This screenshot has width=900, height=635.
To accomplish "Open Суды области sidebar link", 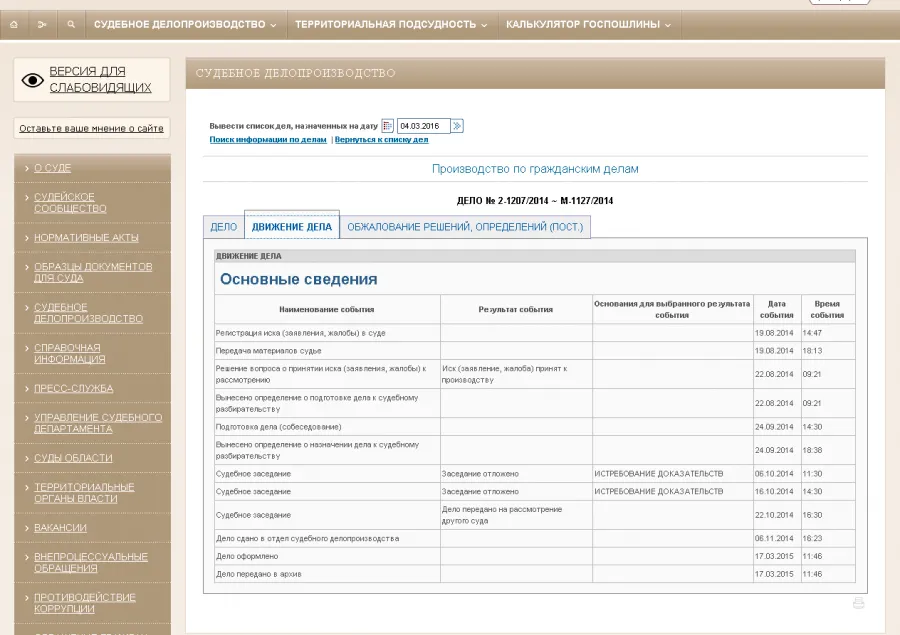I will tap(73, 458).
